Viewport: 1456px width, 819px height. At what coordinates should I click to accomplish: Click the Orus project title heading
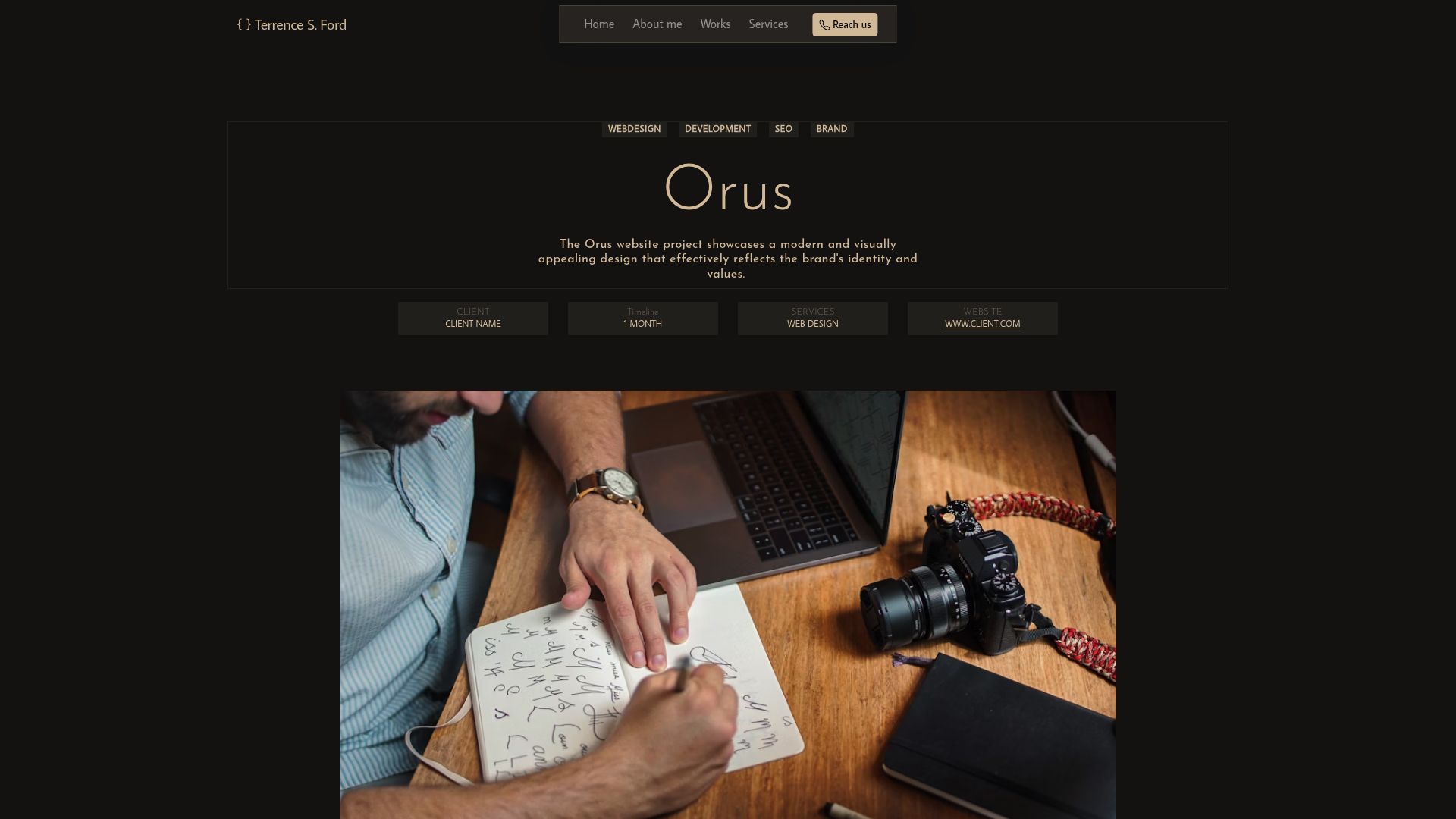(729, 189)
